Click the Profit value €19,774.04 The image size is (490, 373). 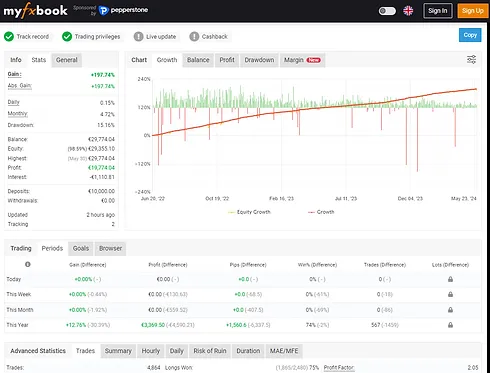101,168
